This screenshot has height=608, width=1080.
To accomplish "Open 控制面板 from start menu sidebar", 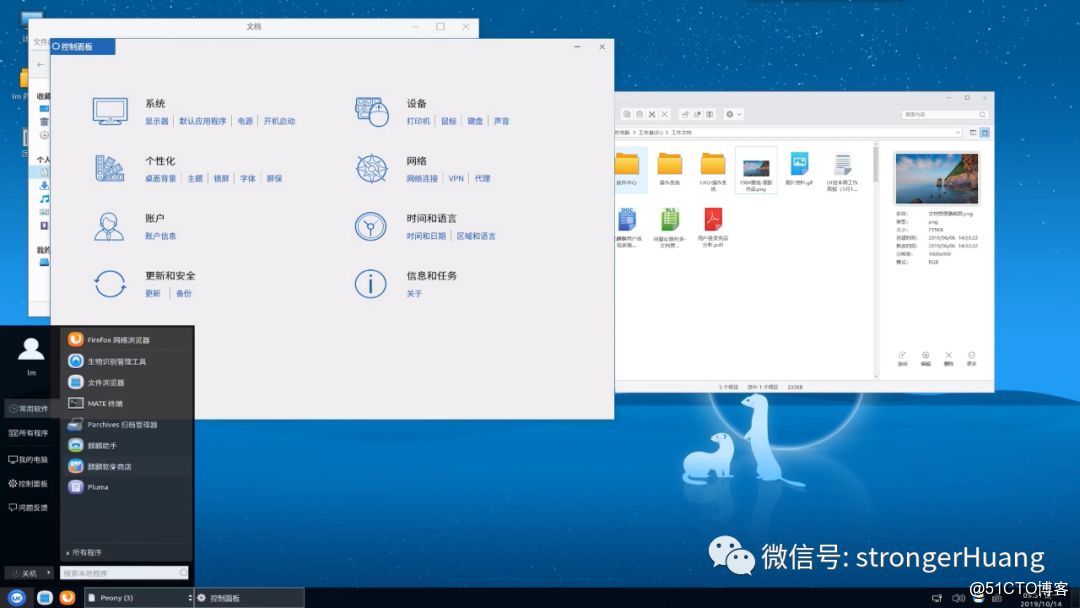I will point(29,483).
